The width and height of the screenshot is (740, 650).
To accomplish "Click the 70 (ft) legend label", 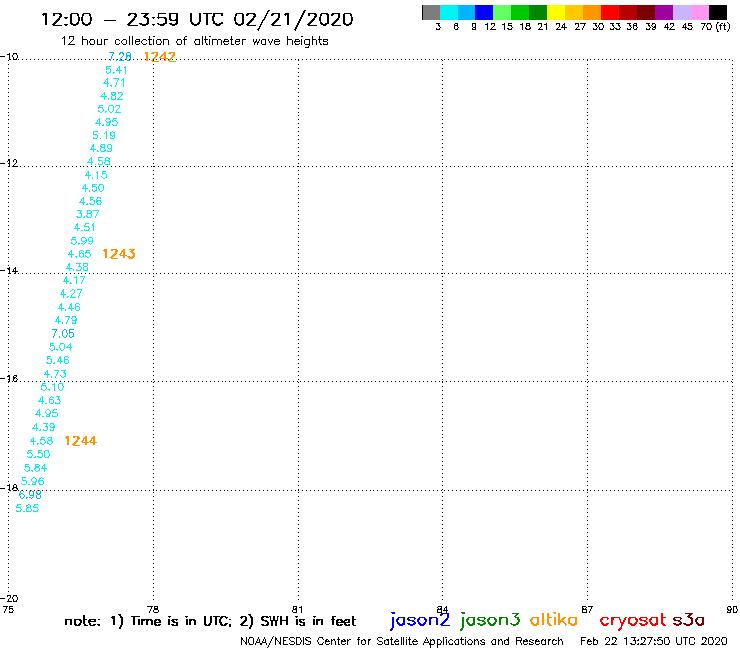I will click(715, 27).
